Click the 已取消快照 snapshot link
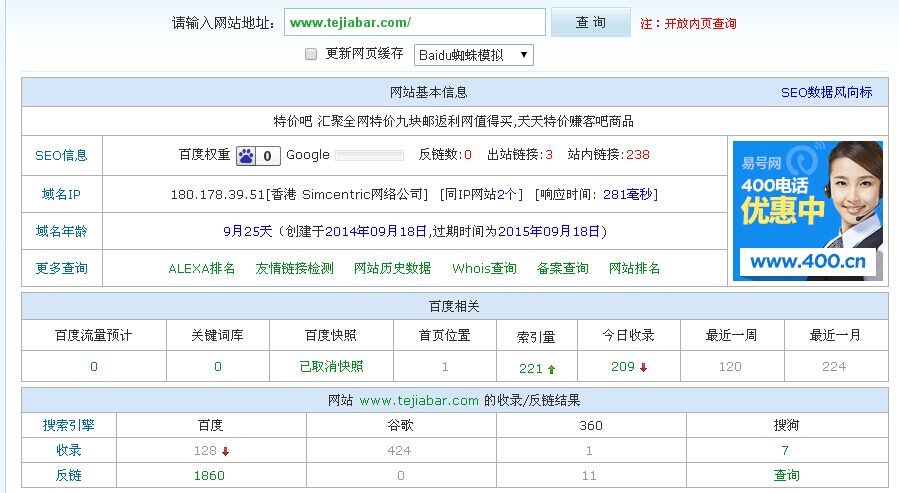The image size is (899, 493). pos(331,367)
